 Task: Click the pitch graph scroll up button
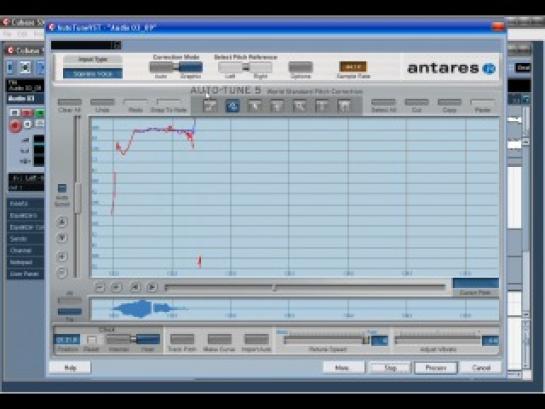click(x=62, y=222)
